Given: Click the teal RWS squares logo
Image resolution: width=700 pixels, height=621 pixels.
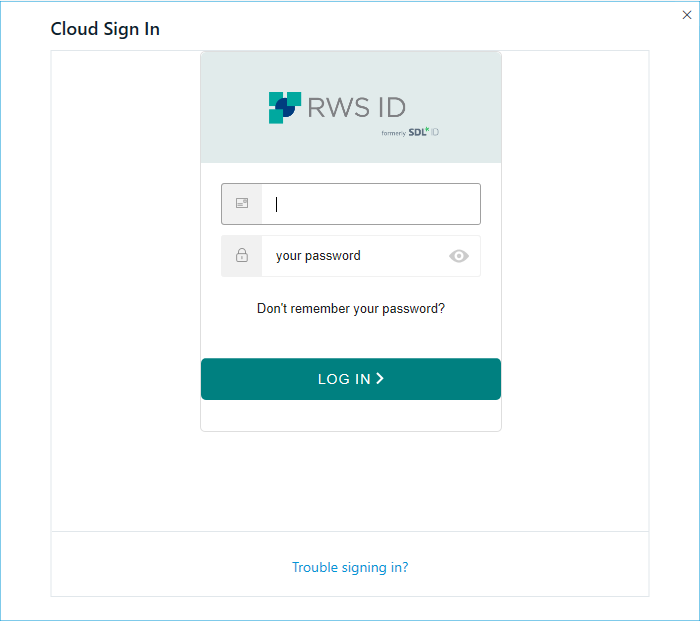Looking at the screenshot, I should click(285, 108).
